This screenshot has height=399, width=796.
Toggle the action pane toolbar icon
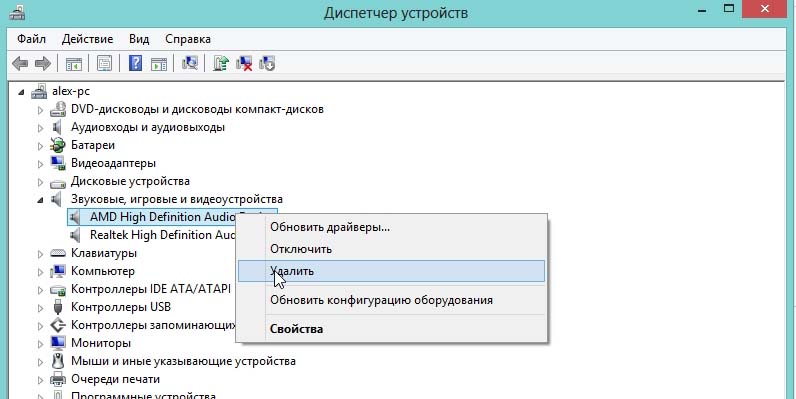pos(159,63)
